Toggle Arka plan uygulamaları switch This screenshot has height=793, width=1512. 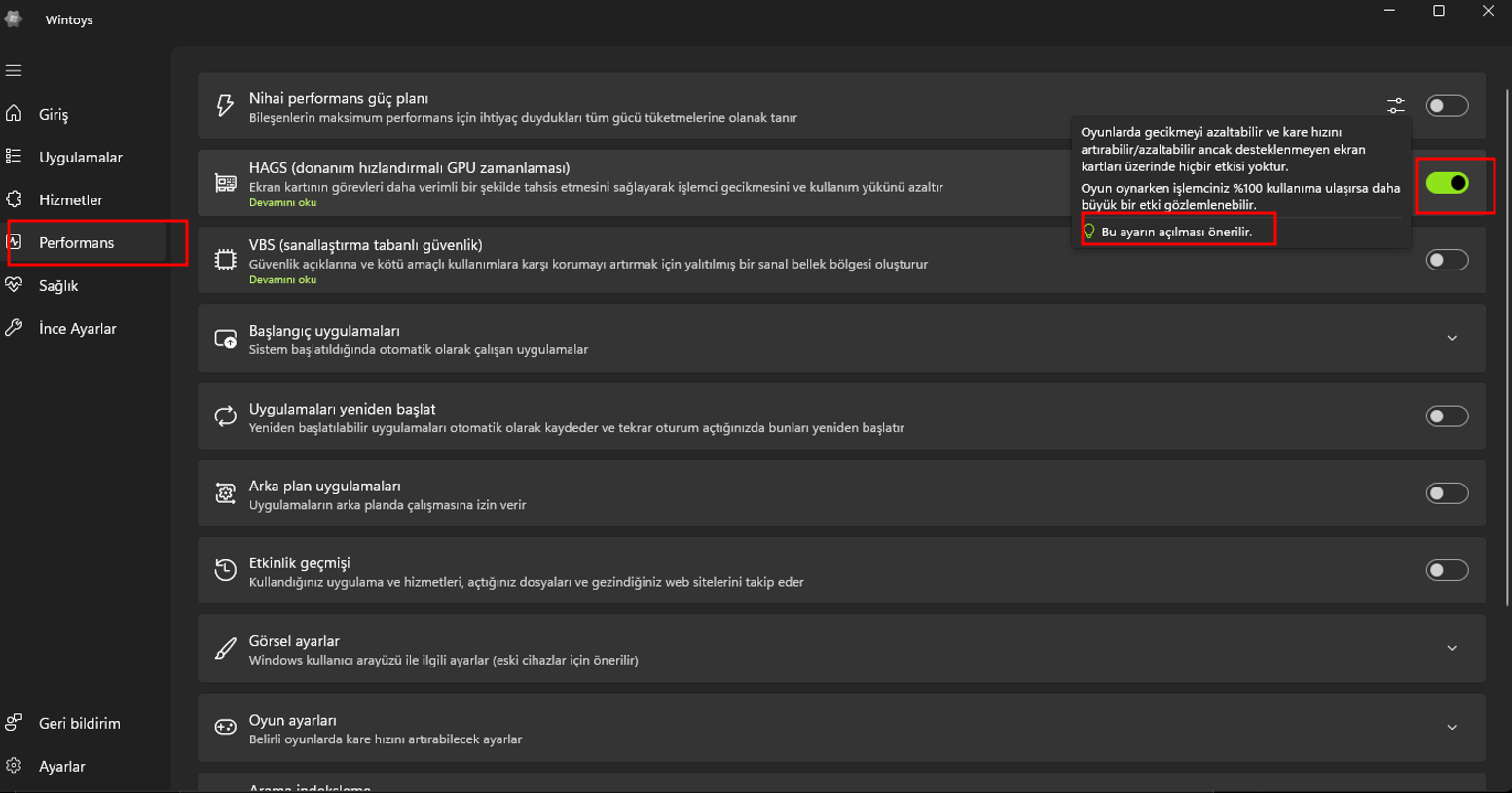coord(1447,493)
